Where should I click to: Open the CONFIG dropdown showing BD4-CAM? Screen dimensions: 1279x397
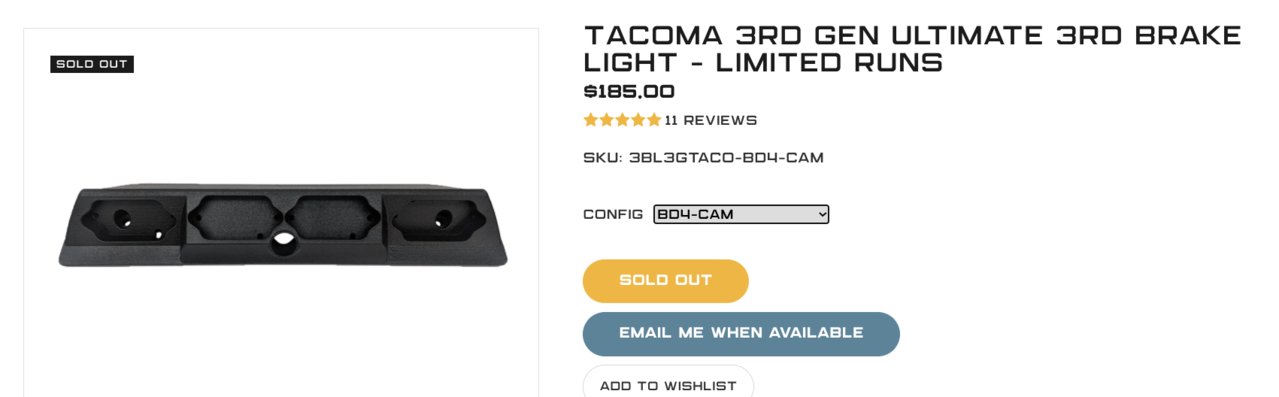[x=741, y=214]
